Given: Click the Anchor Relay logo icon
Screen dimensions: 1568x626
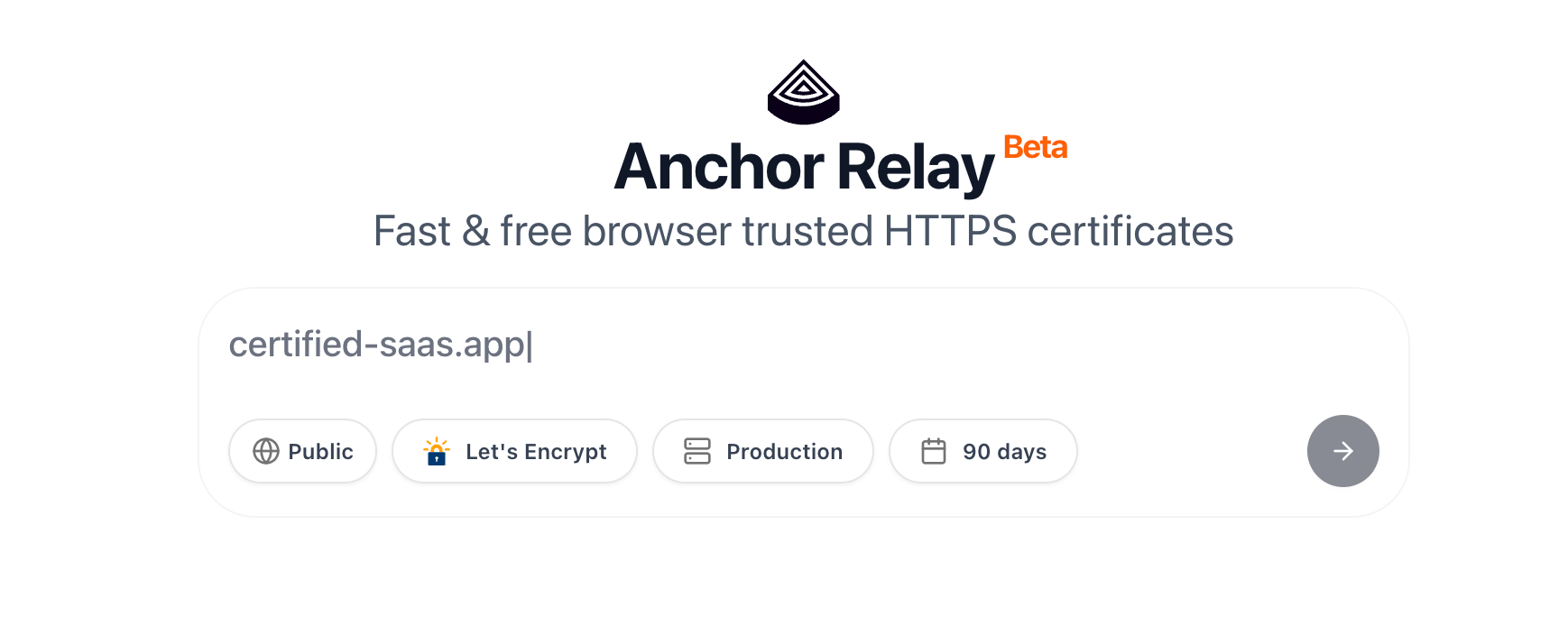Looking at the screenshot, I should 803,92.
